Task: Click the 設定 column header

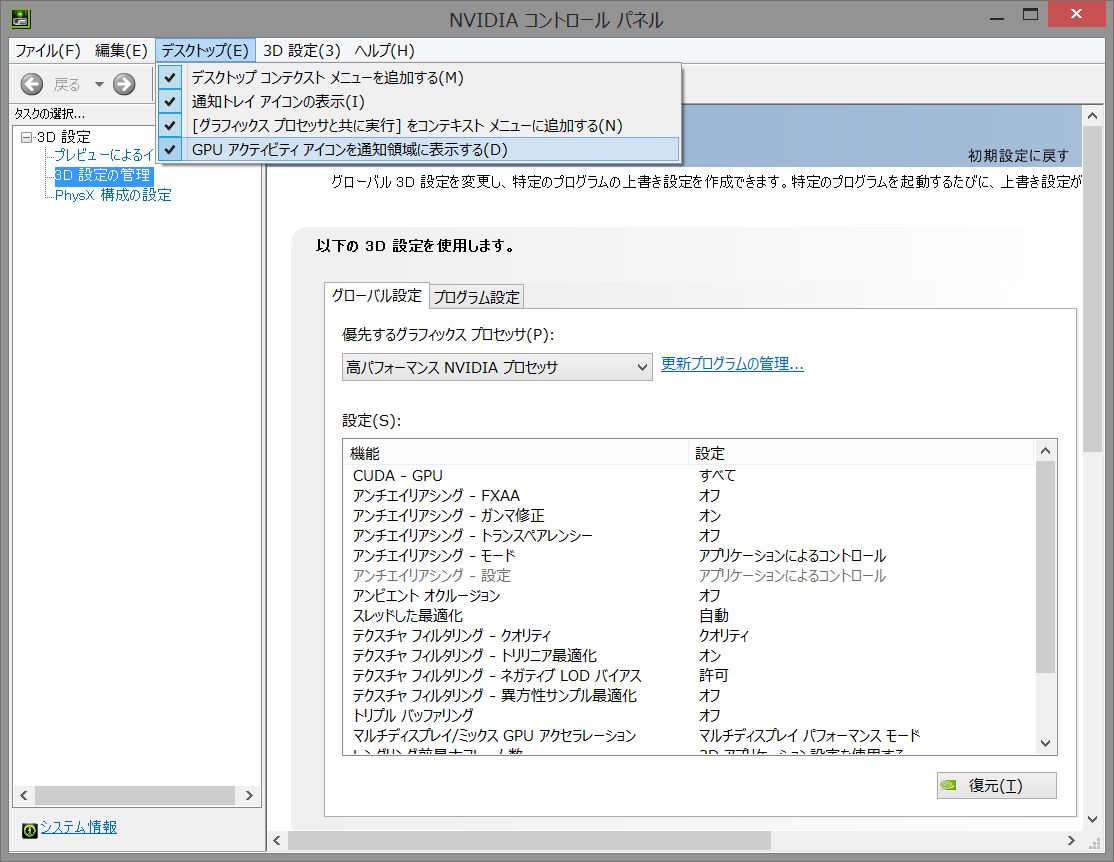Action: click(x=861, y=453)
